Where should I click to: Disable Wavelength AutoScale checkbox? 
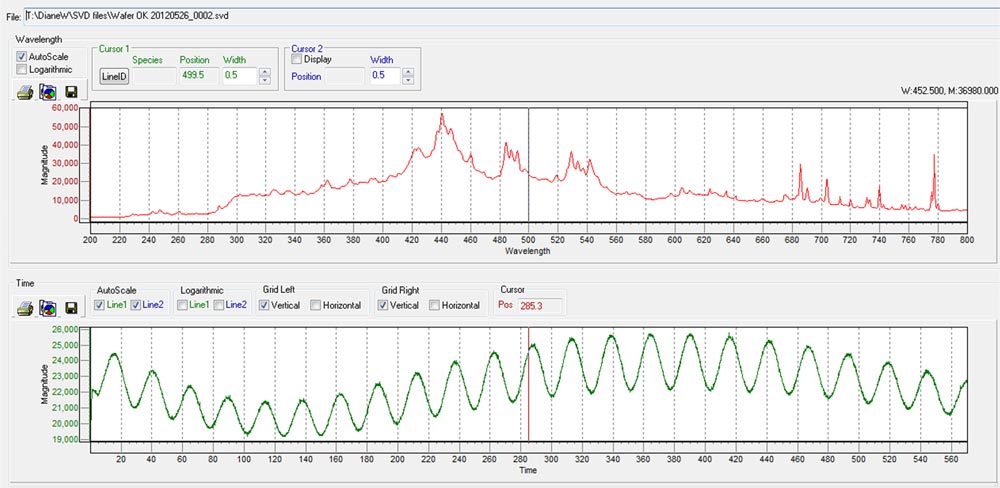(x=22, y=56)
